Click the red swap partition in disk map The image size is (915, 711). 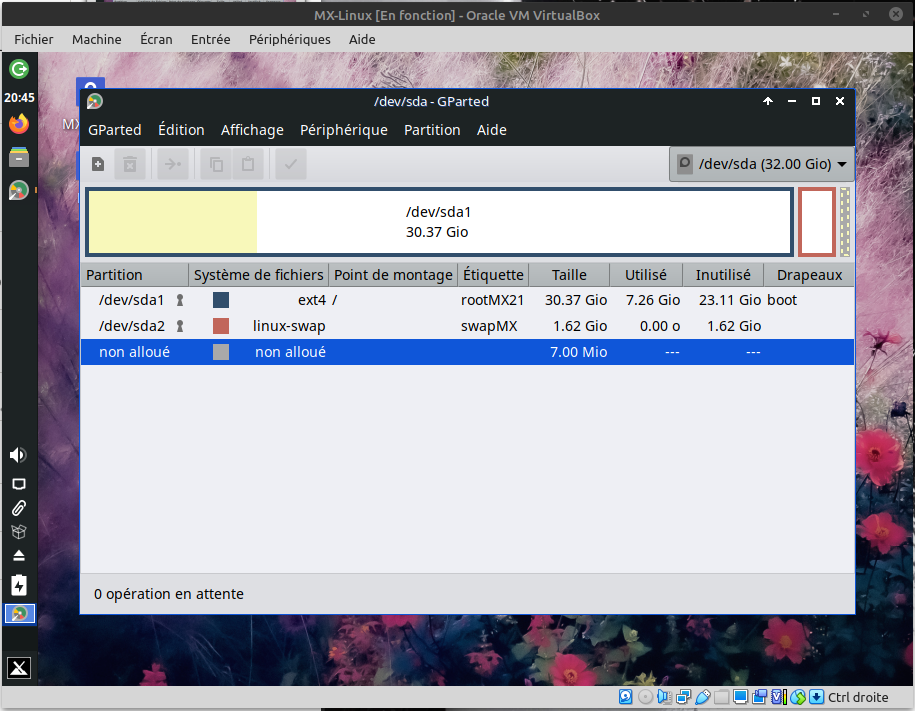[816, 222]
